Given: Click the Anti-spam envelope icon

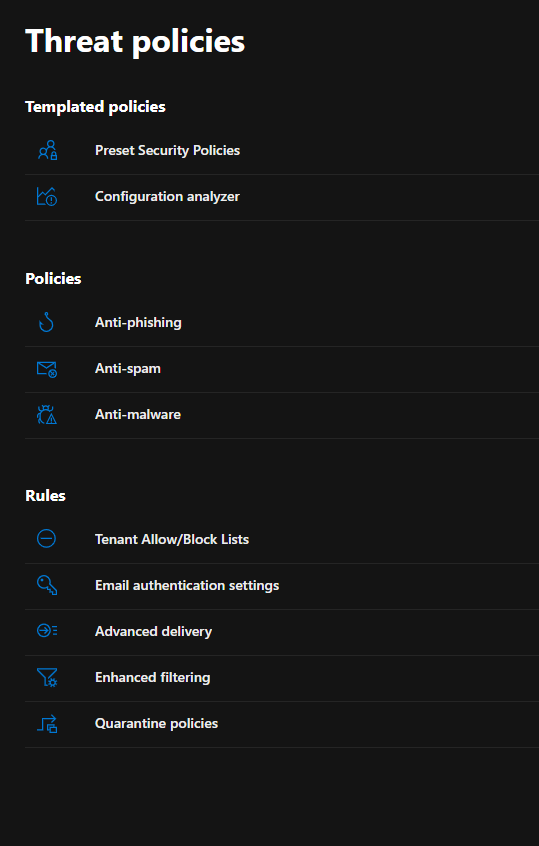Looking at the screenshot, I should click(47, 369).
